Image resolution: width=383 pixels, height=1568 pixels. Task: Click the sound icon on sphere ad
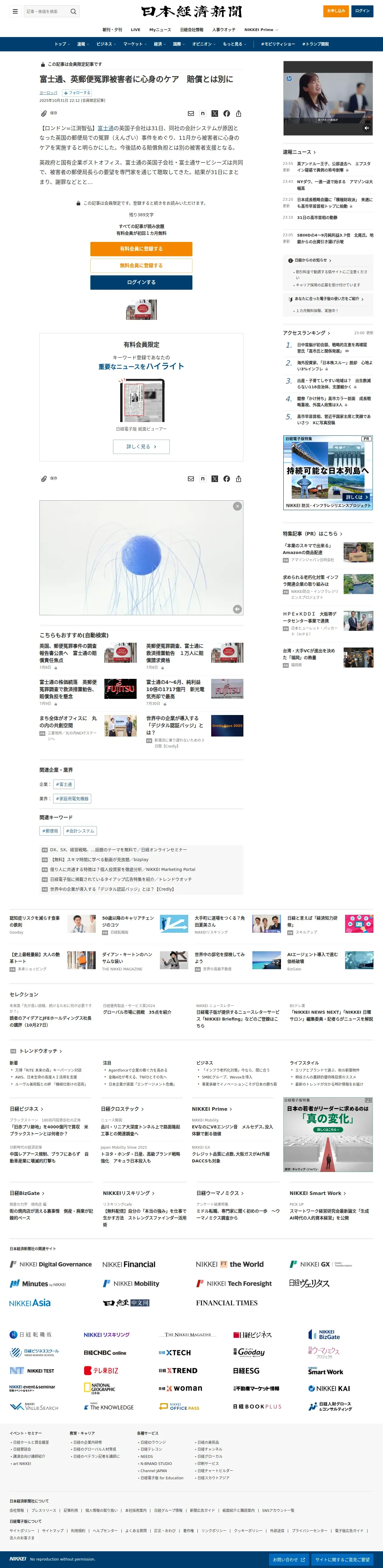(x=237, y=609)
